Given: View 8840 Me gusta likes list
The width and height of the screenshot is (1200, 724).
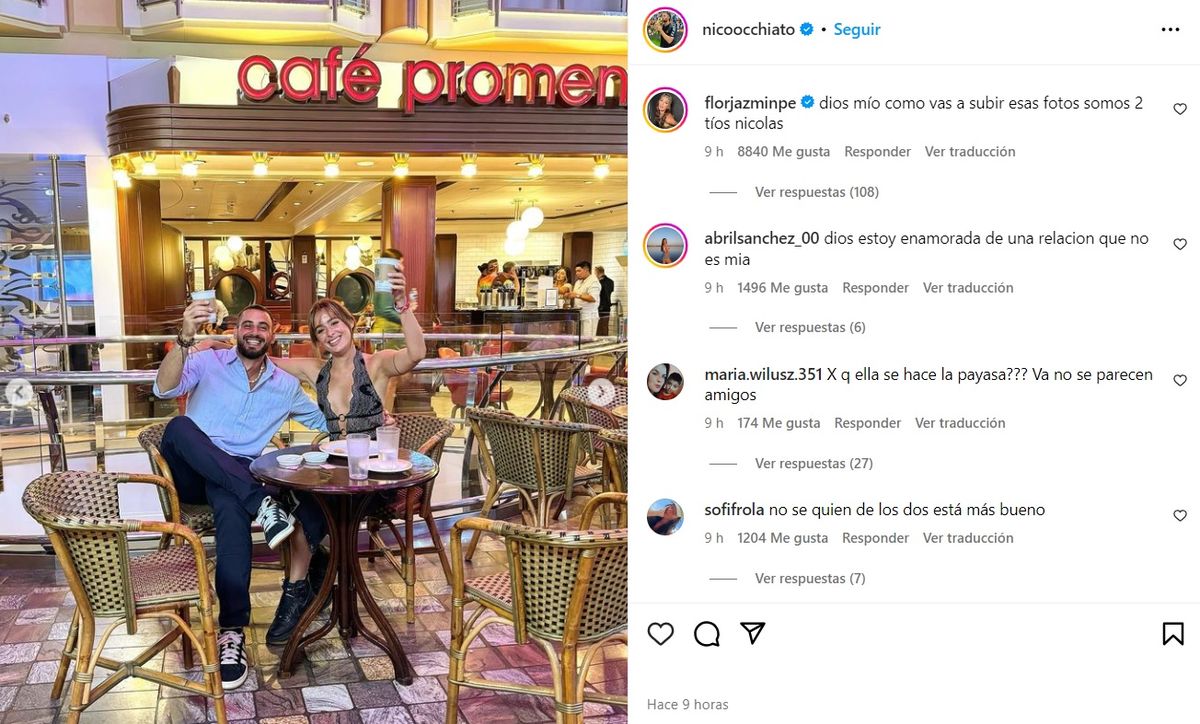Looking at the screenshot, I should click(x=783, y=152).
